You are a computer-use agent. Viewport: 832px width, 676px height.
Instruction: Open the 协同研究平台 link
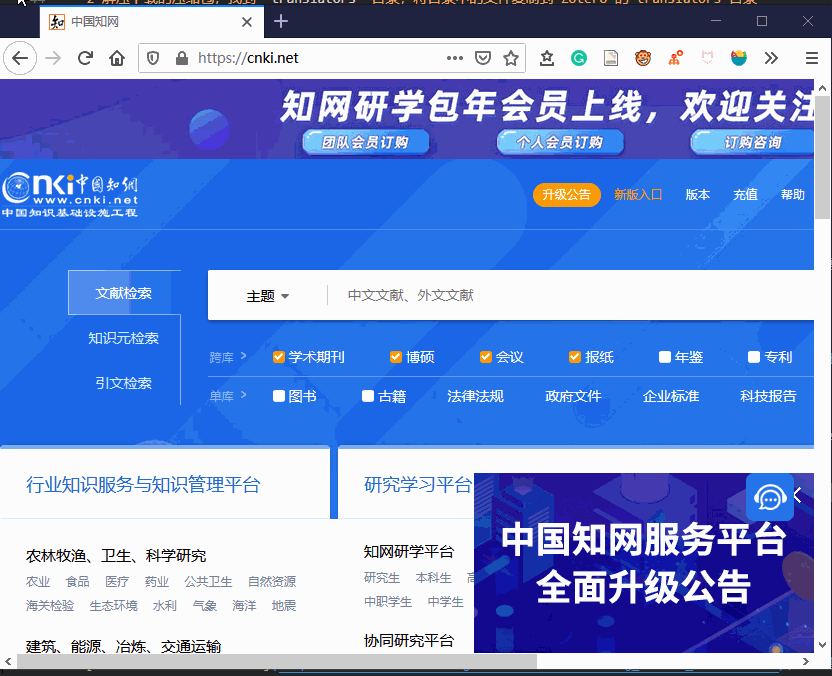[x=409, y=640]
